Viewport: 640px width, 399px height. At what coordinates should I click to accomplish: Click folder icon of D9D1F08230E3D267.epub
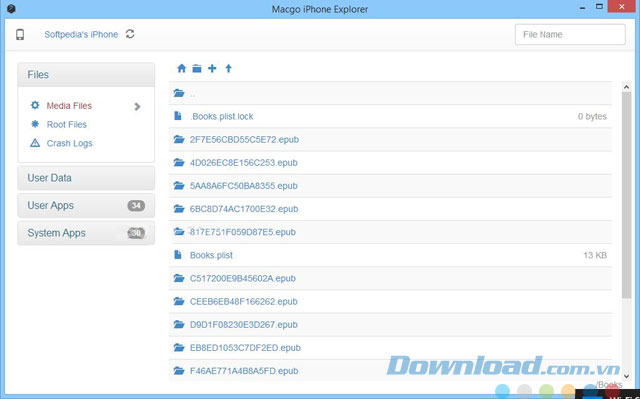[179, 325]
